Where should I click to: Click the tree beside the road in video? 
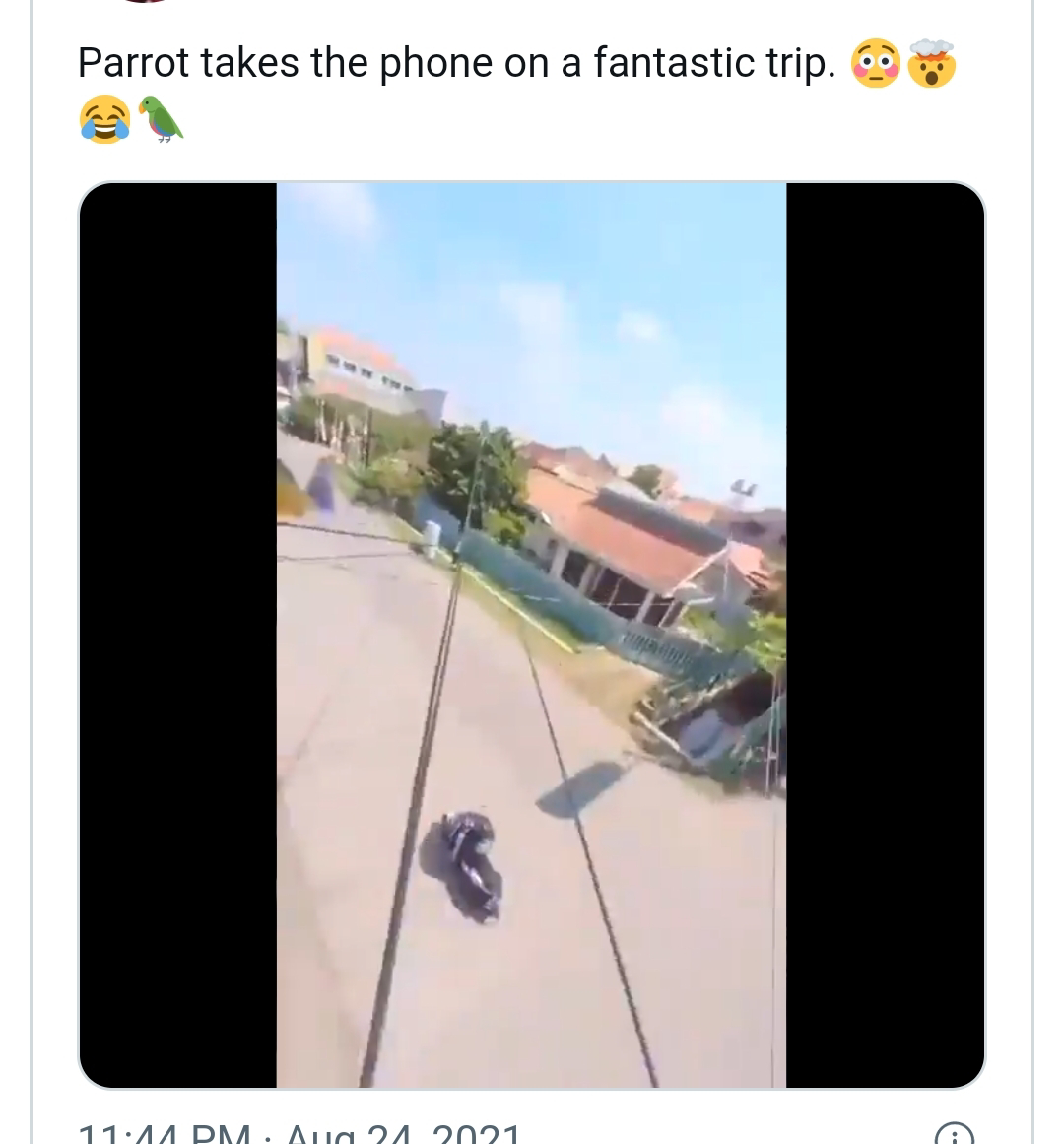(478, 471)
